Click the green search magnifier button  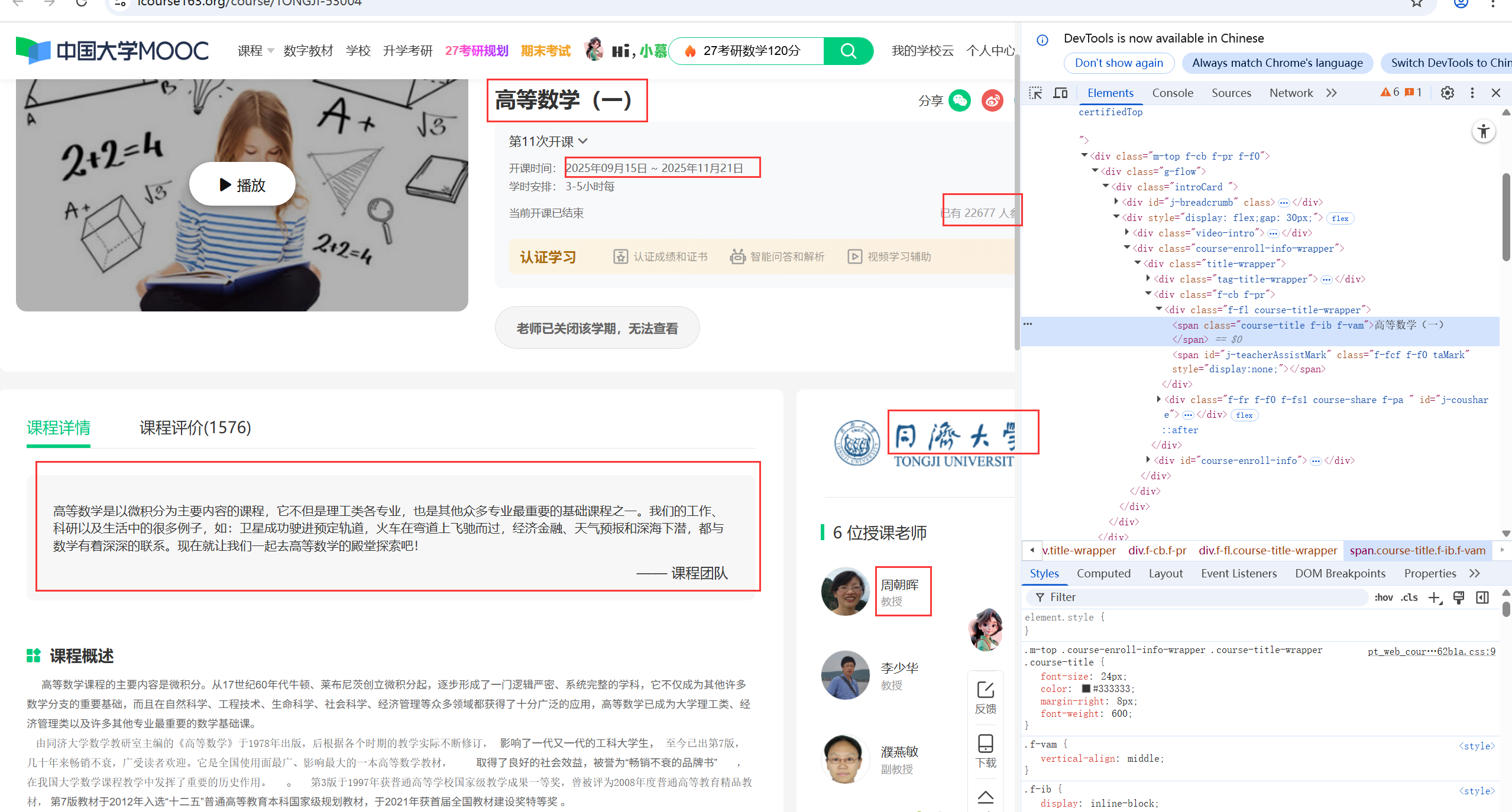pos(848,51)
